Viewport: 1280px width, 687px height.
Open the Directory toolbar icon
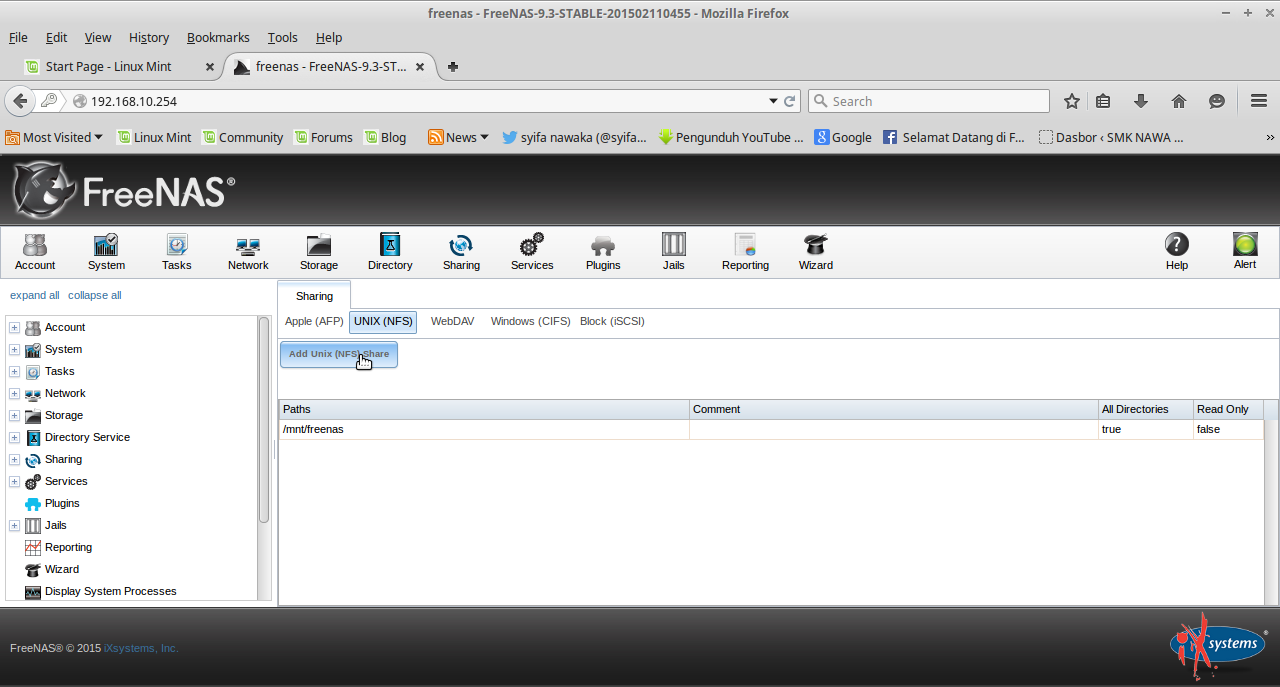[x=389, y=250]
